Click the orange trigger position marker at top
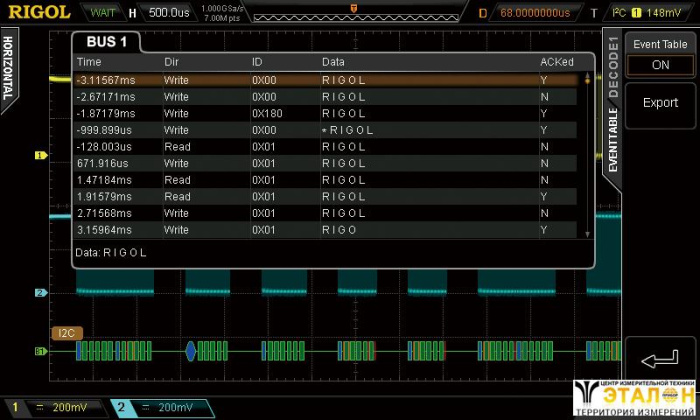Screen dimensions: 700x420 (352, 8)
